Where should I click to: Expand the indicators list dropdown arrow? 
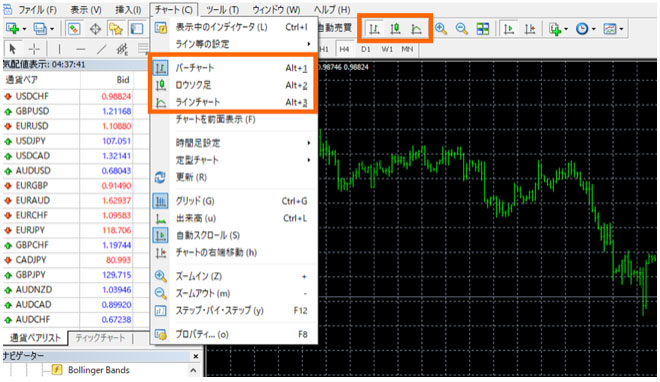(566, 29)
